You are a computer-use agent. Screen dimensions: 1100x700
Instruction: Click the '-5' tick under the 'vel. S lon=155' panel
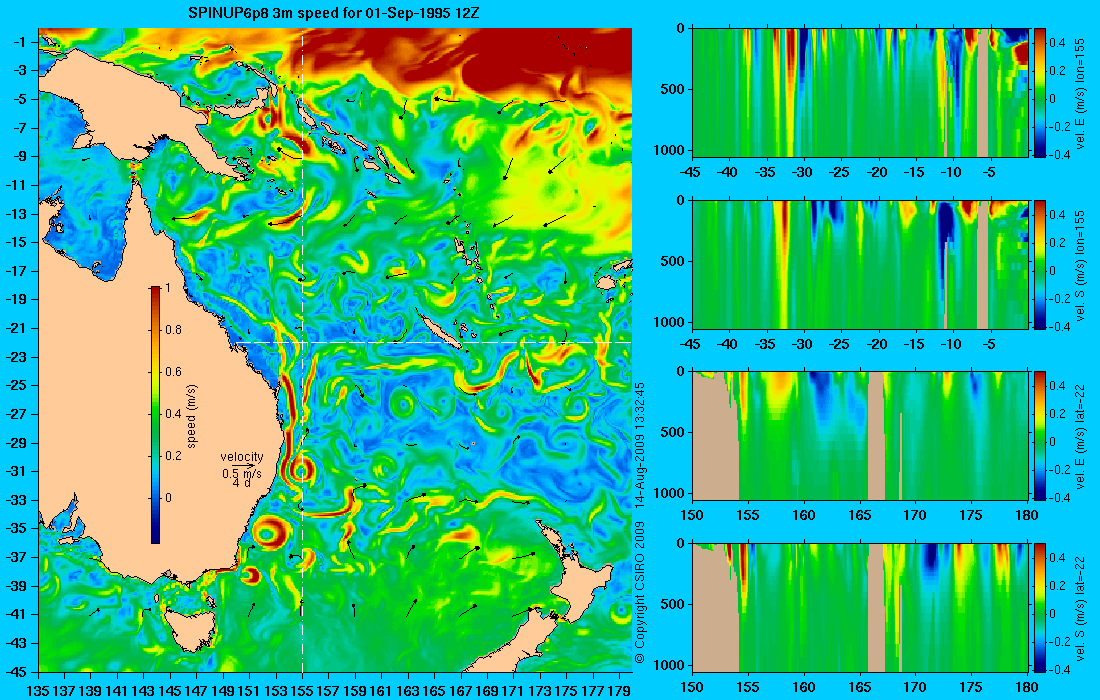pos(989,344)
